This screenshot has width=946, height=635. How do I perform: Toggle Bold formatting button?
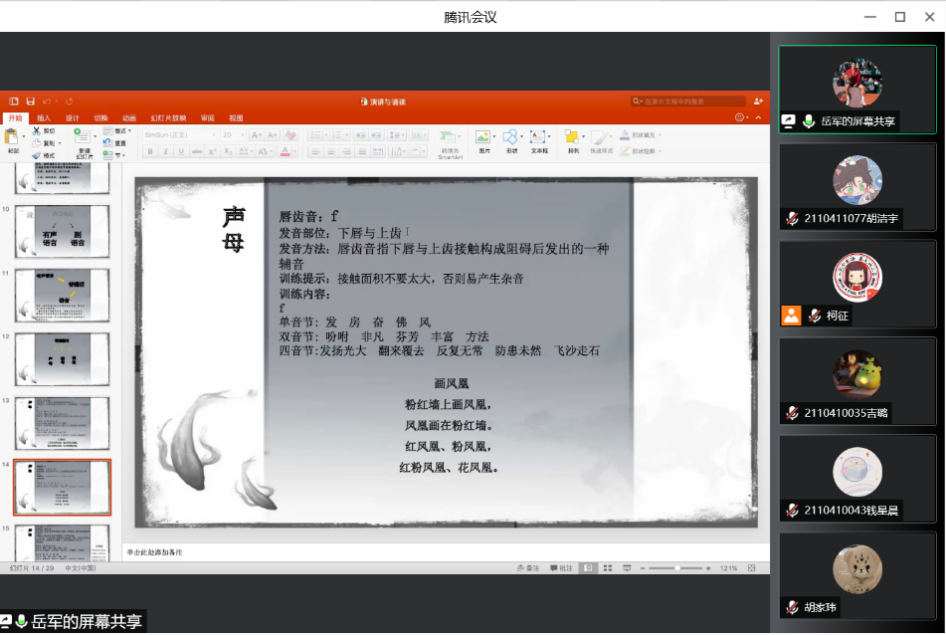(x=150, y=152)
